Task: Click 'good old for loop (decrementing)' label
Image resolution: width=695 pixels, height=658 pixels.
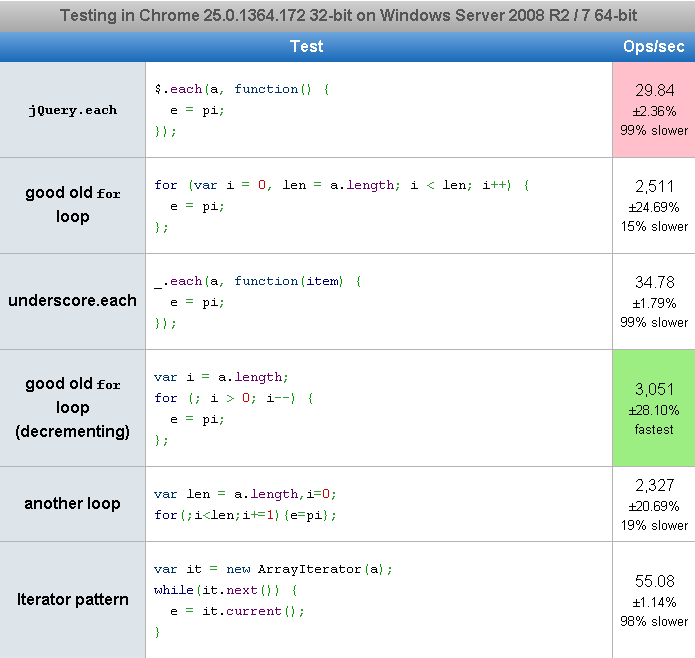Action: click(72, 407)
